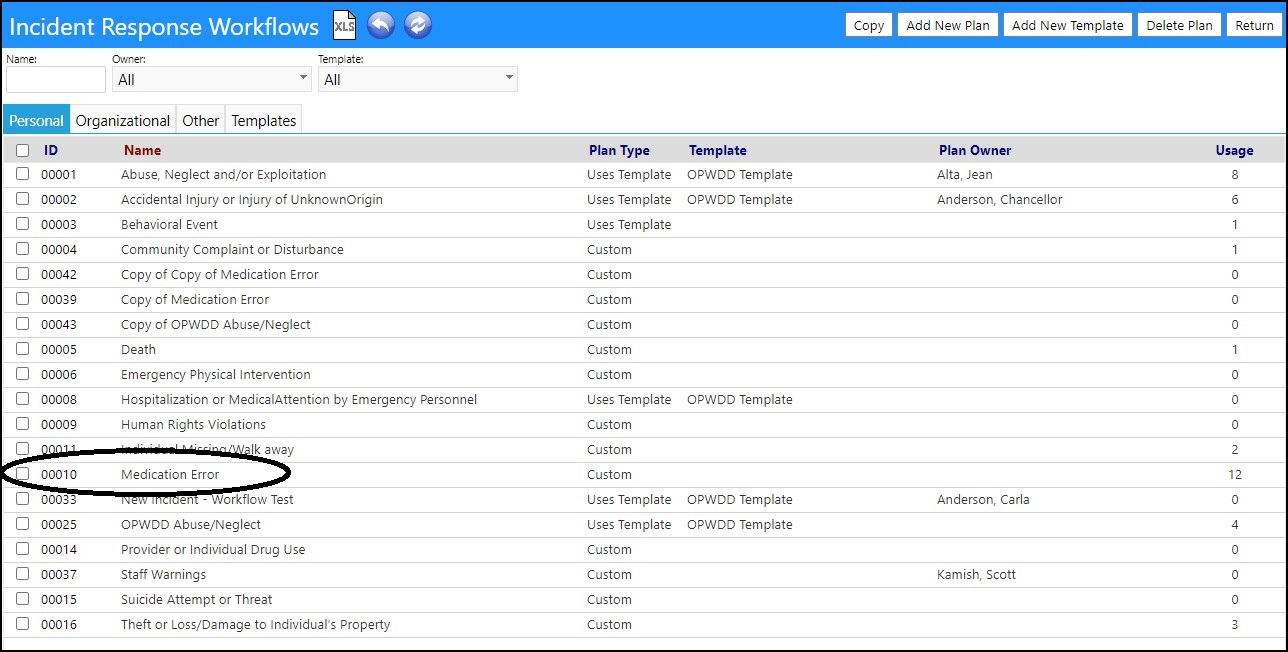Sort by the Plan Owner column header
Viewport: 1288px width, 652px height.
click(x=975, y=150)
